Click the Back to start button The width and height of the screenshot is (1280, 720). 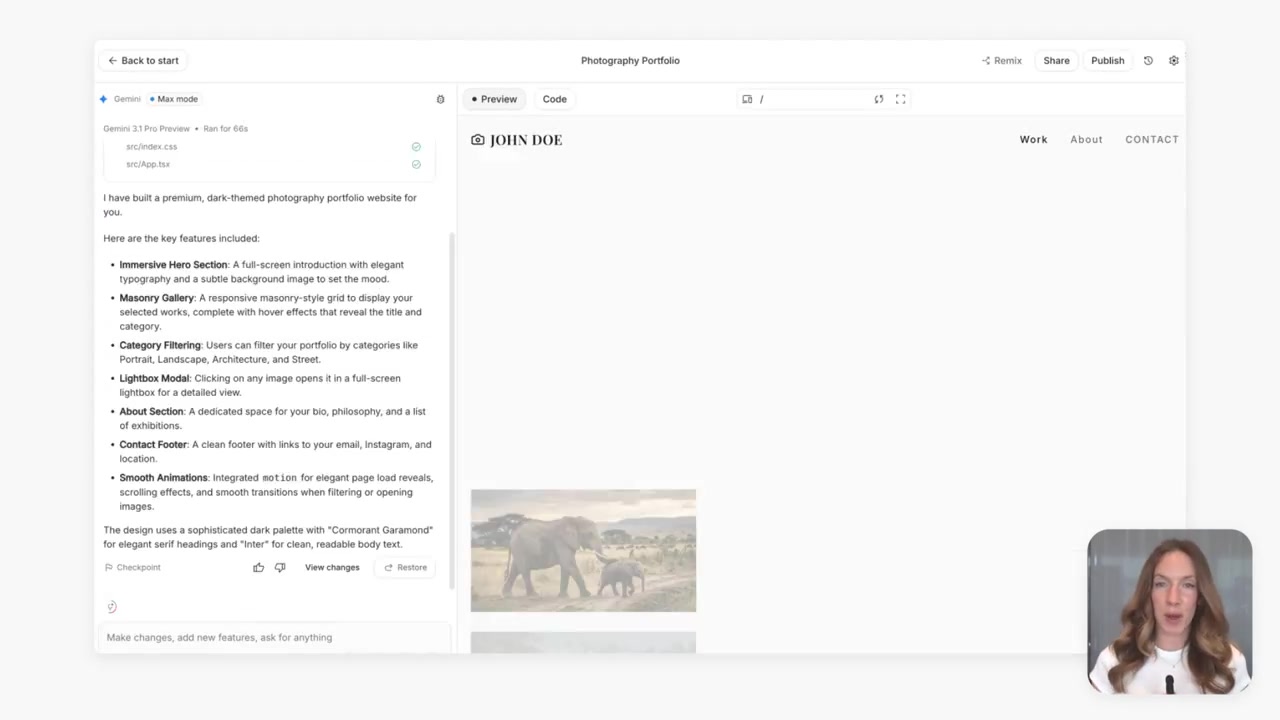[x=143, y=60]
